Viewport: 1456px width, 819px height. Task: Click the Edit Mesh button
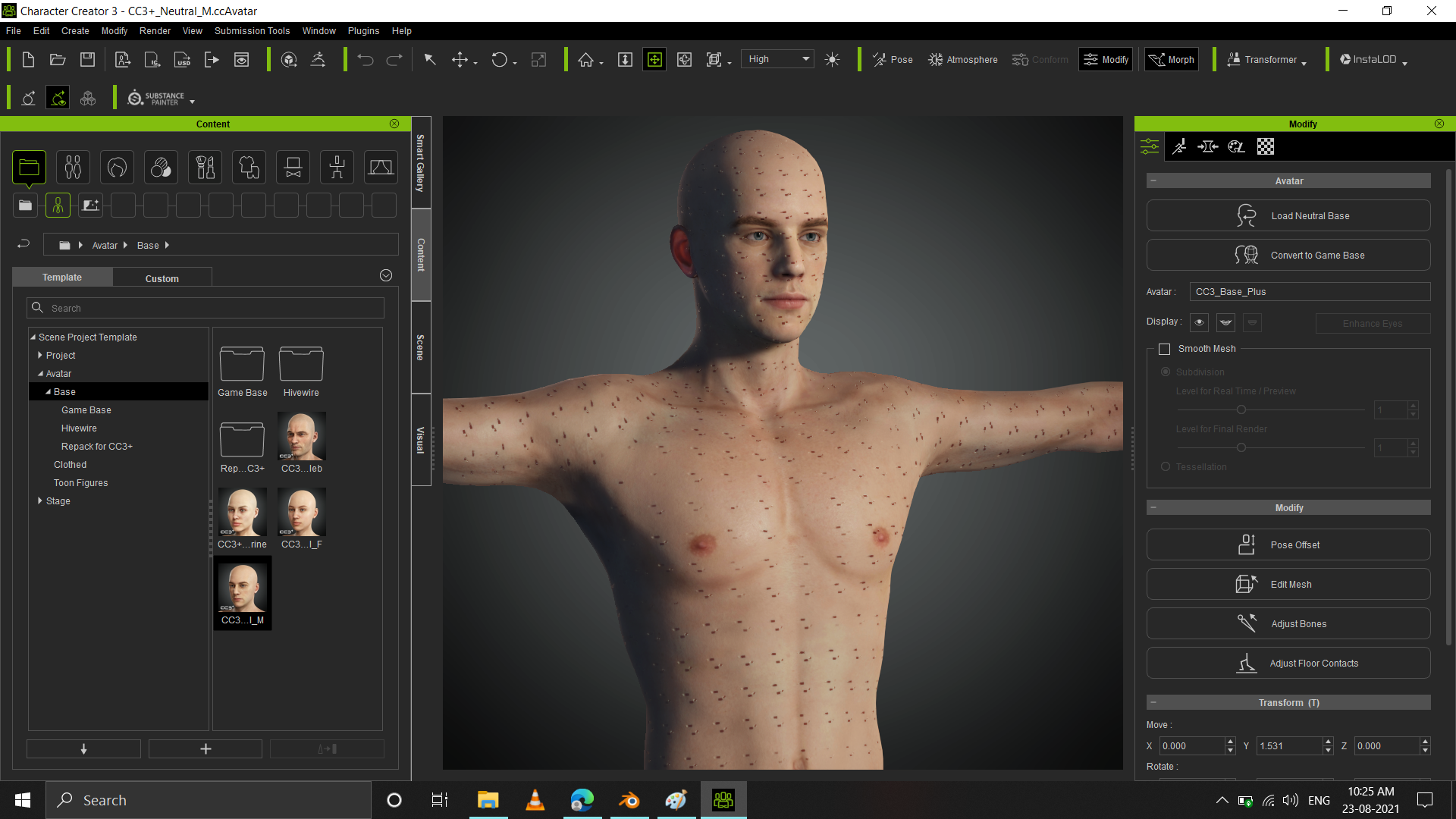1288,584
